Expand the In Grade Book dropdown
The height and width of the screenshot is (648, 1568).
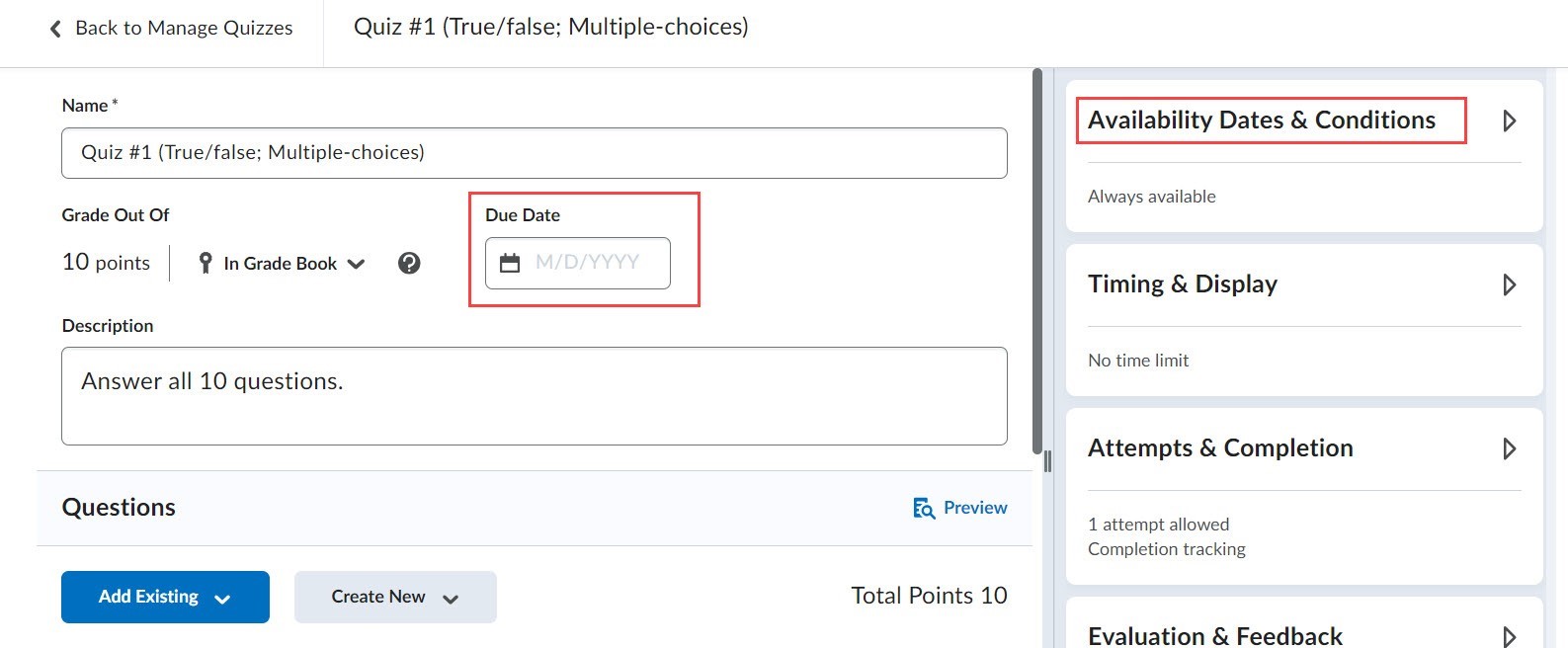click(356, 263)
